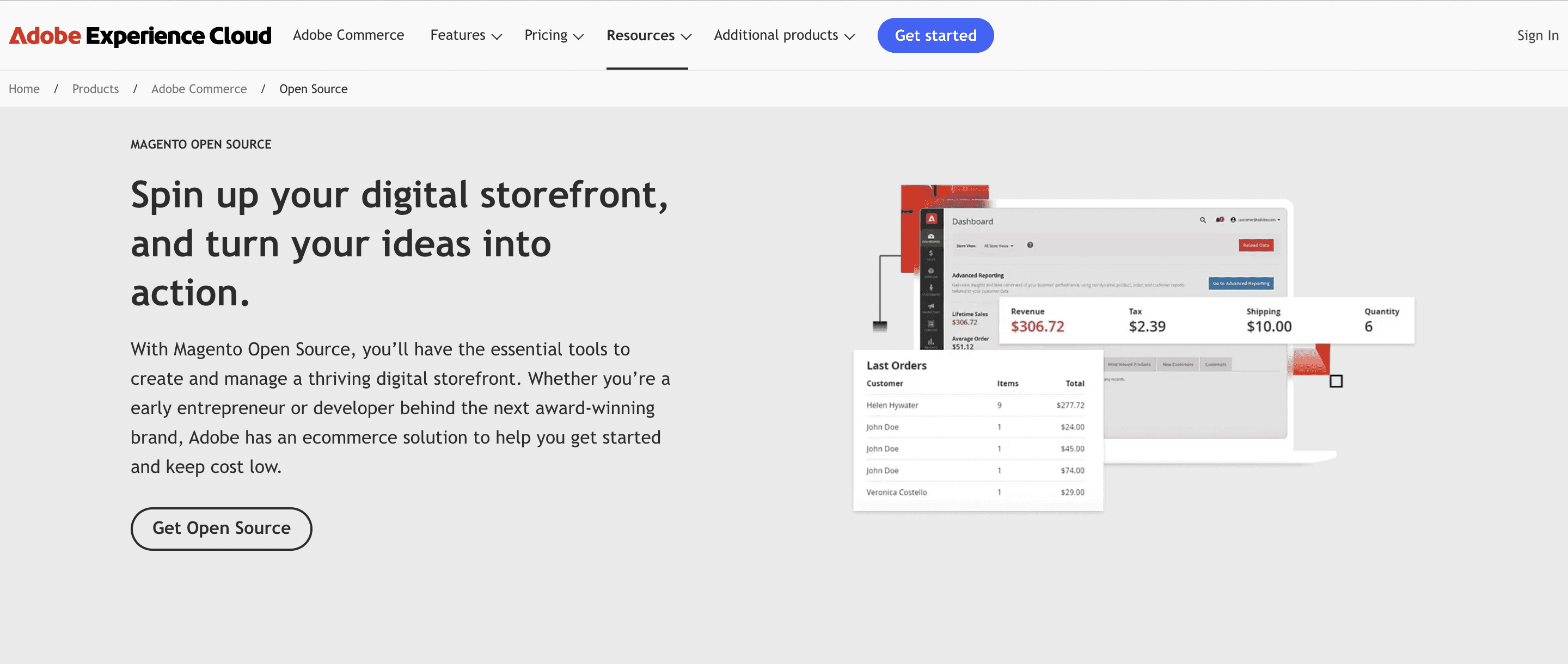Click the Get started button

[935, 35]
